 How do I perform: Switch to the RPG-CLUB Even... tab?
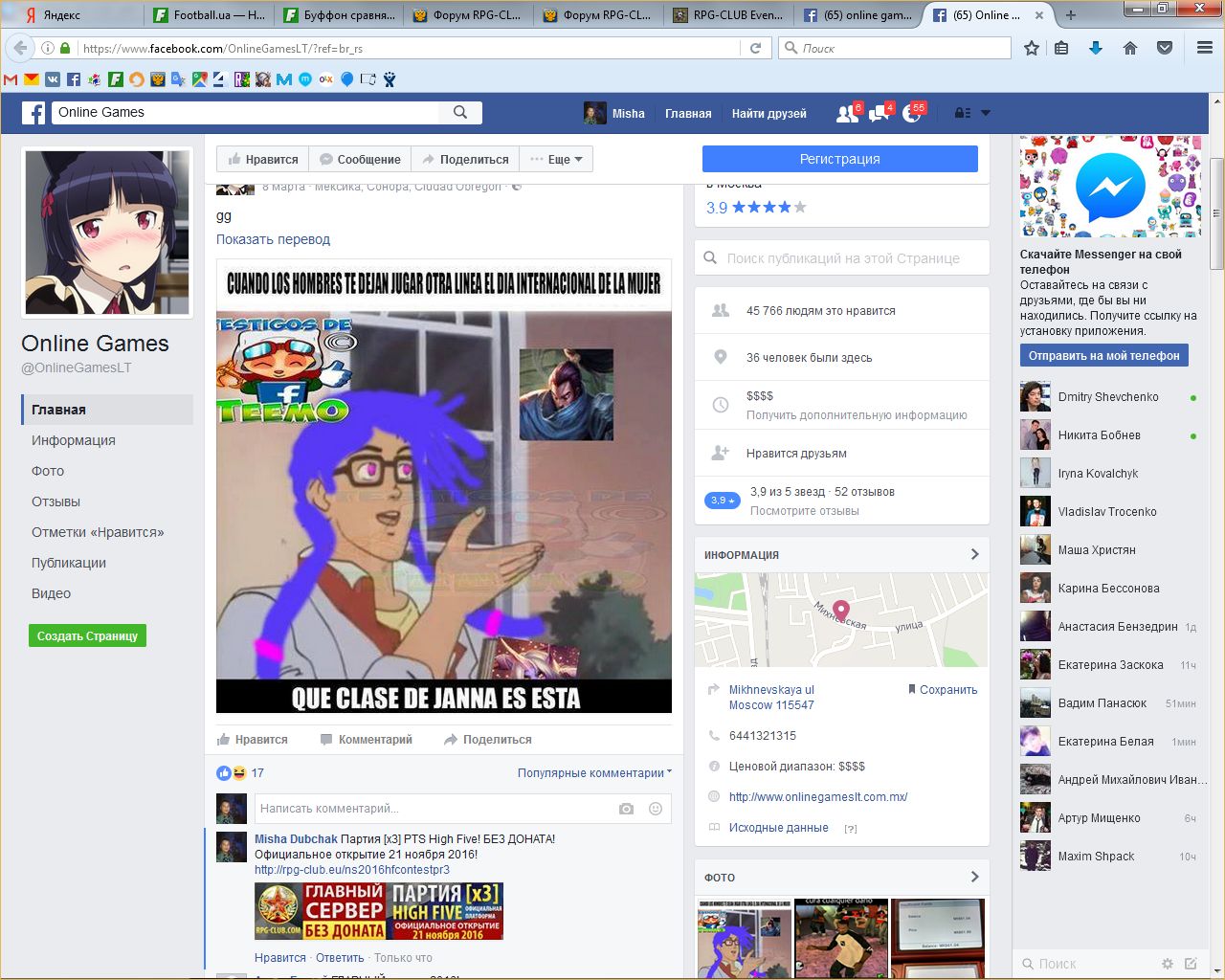tap(728, 15)
